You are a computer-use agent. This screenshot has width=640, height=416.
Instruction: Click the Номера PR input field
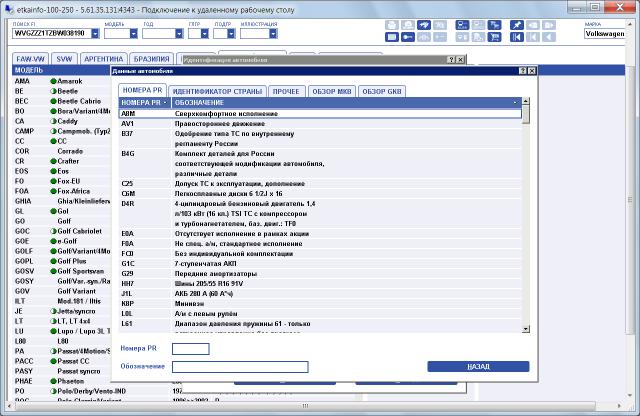pos(191,349)
